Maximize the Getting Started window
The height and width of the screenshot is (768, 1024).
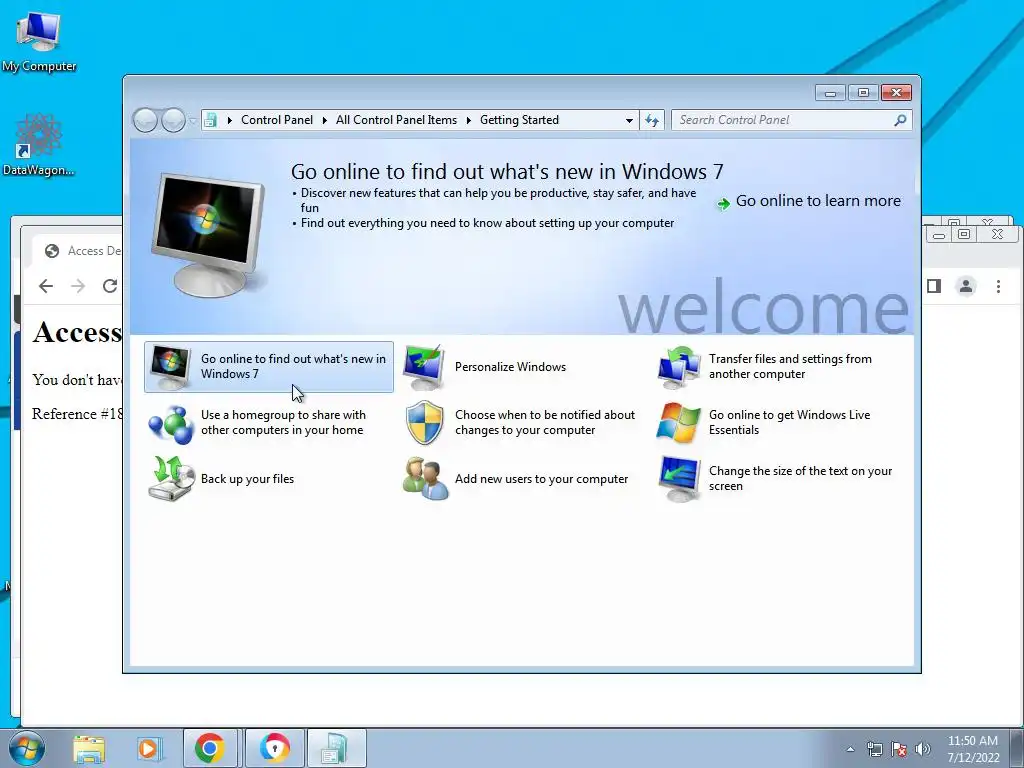pos(863,93)
